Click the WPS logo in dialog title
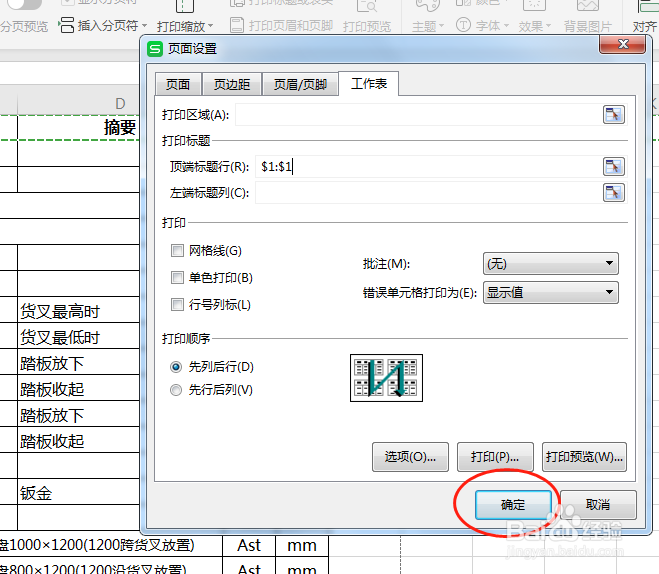 tap(155, 49)
